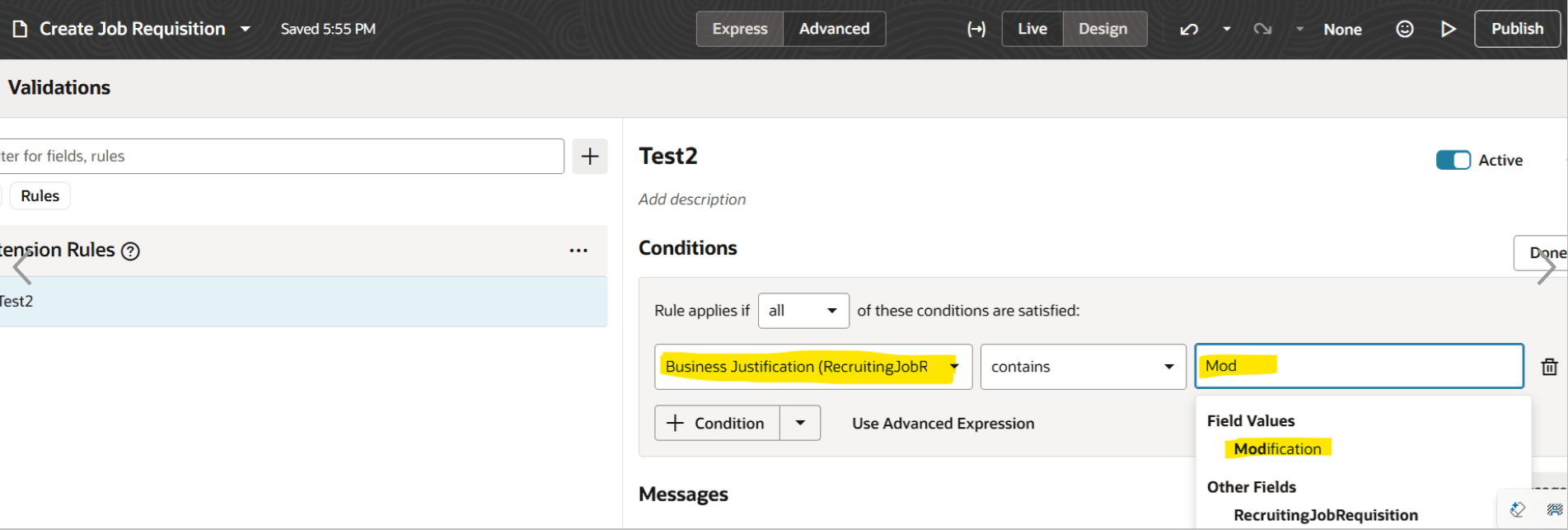Open the 'all' conditions dropdown

pos(803,311)
